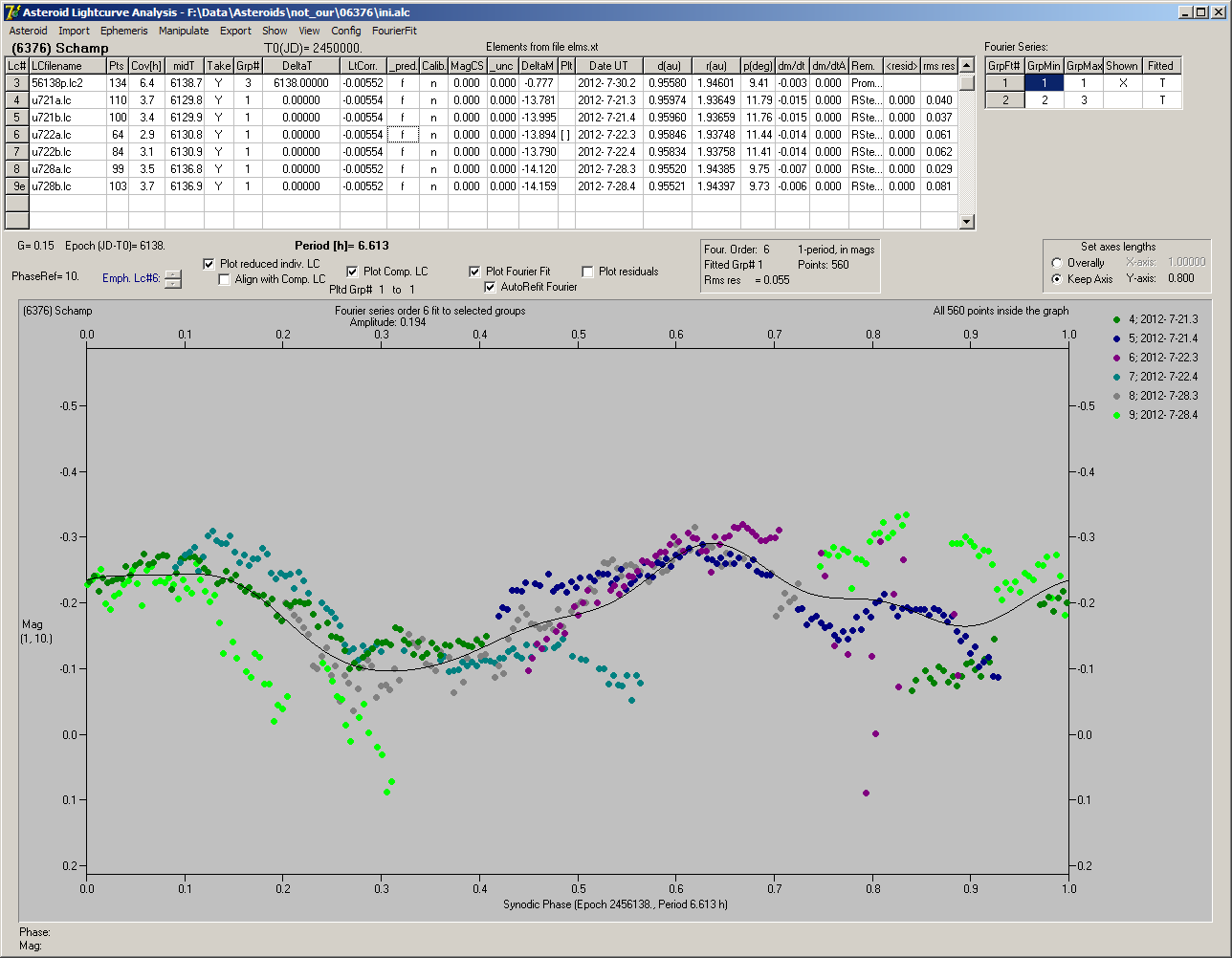1232x958 pixels.
Task: Click the selected GrpMin cell in Fourier row 1
Action: click(x=1045, y=83)
